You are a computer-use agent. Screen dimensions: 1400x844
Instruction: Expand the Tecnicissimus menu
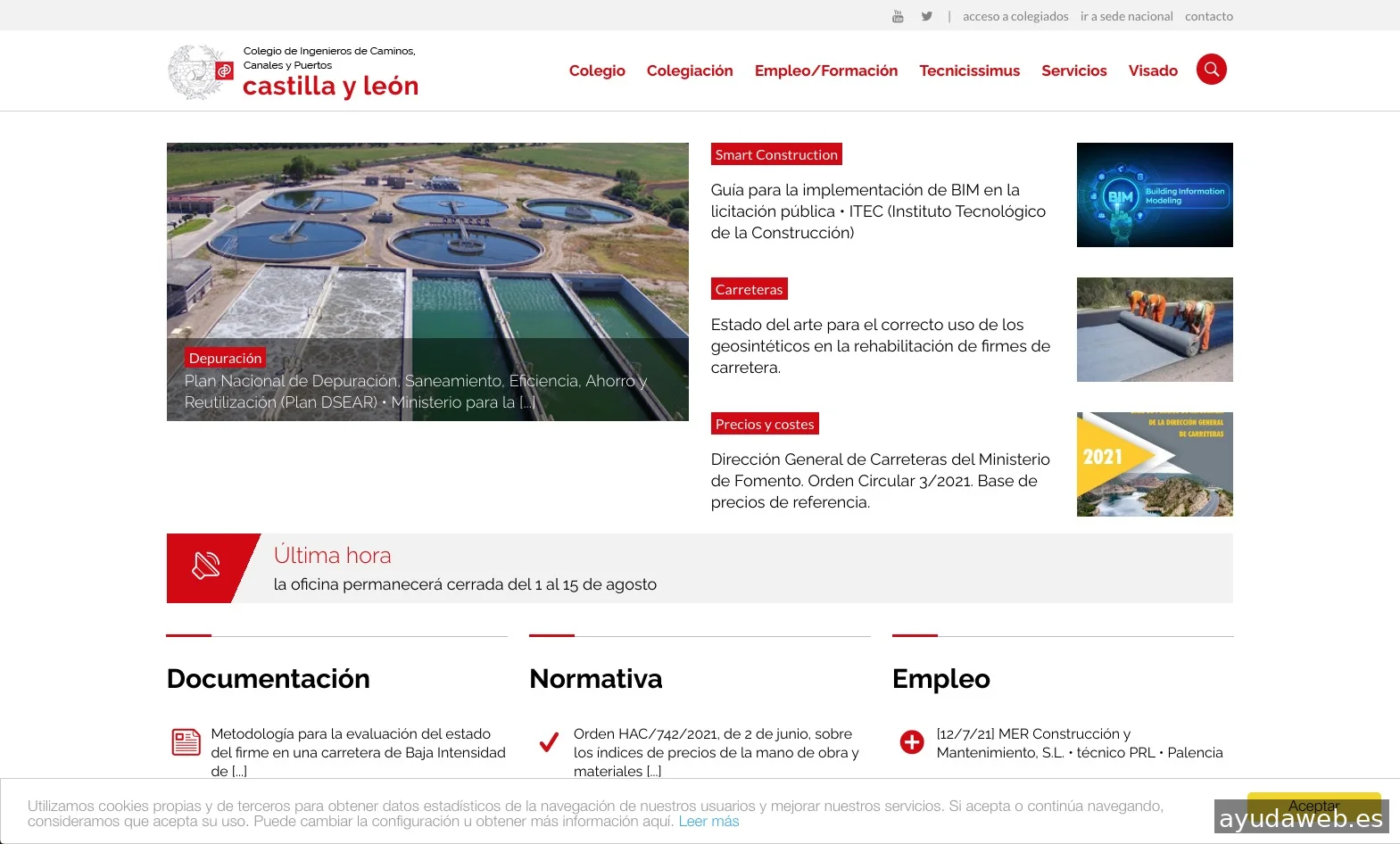(x=969, y=70)
